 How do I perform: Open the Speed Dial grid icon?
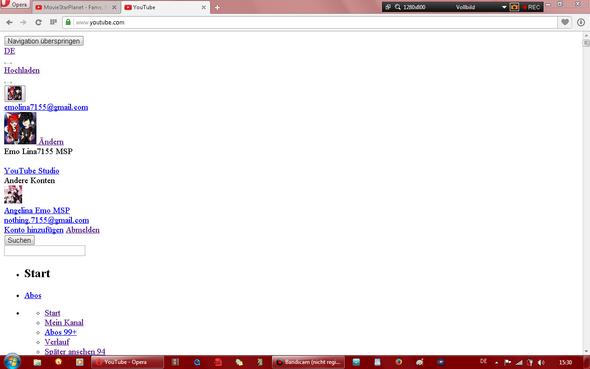click(53, 22)
